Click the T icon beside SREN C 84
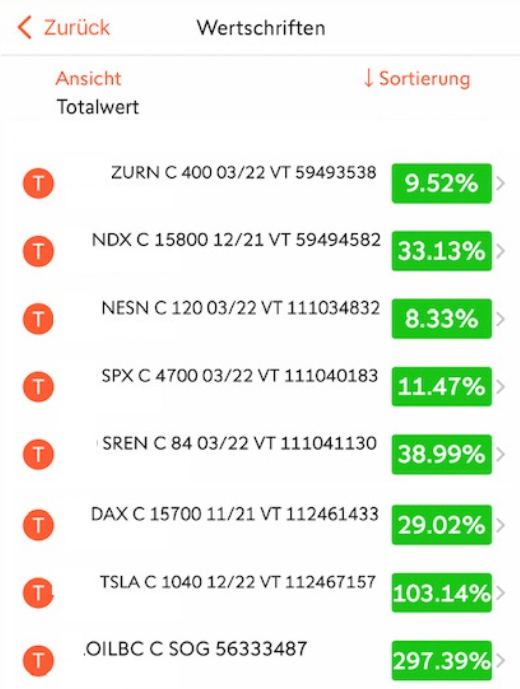The image size is (520, 689). click(x=38, y=454)
